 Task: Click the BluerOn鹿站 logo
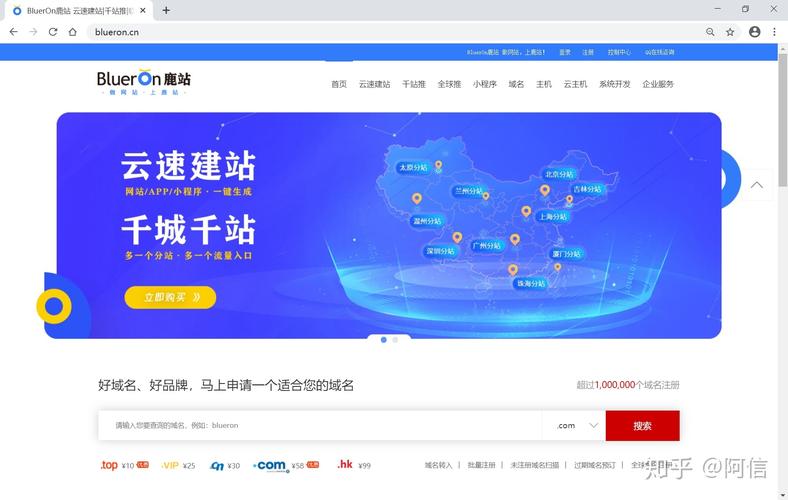(144, 82)
